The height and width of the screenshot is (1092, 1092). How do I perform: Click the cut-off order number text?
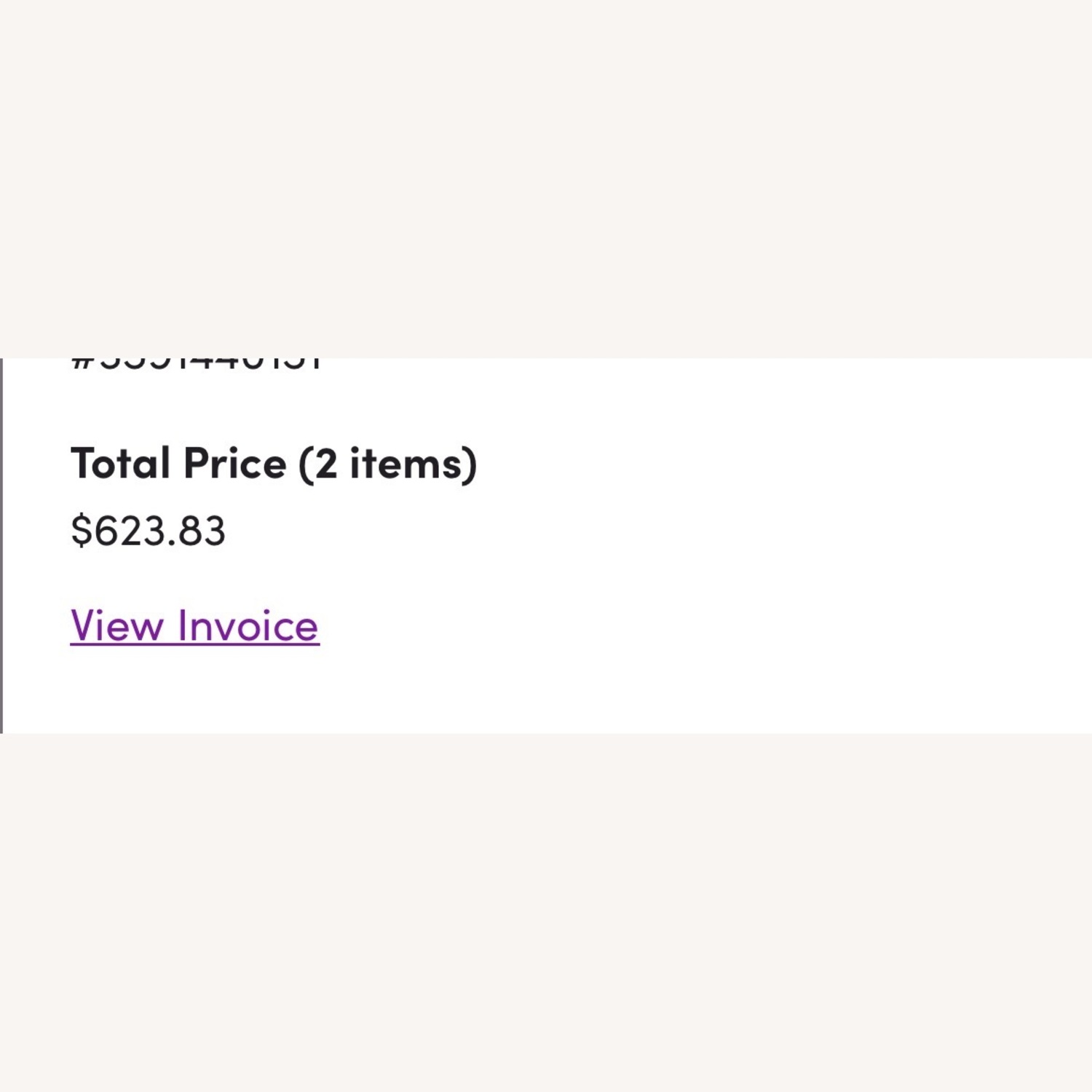pyautogui.click(x=197, y=364)
